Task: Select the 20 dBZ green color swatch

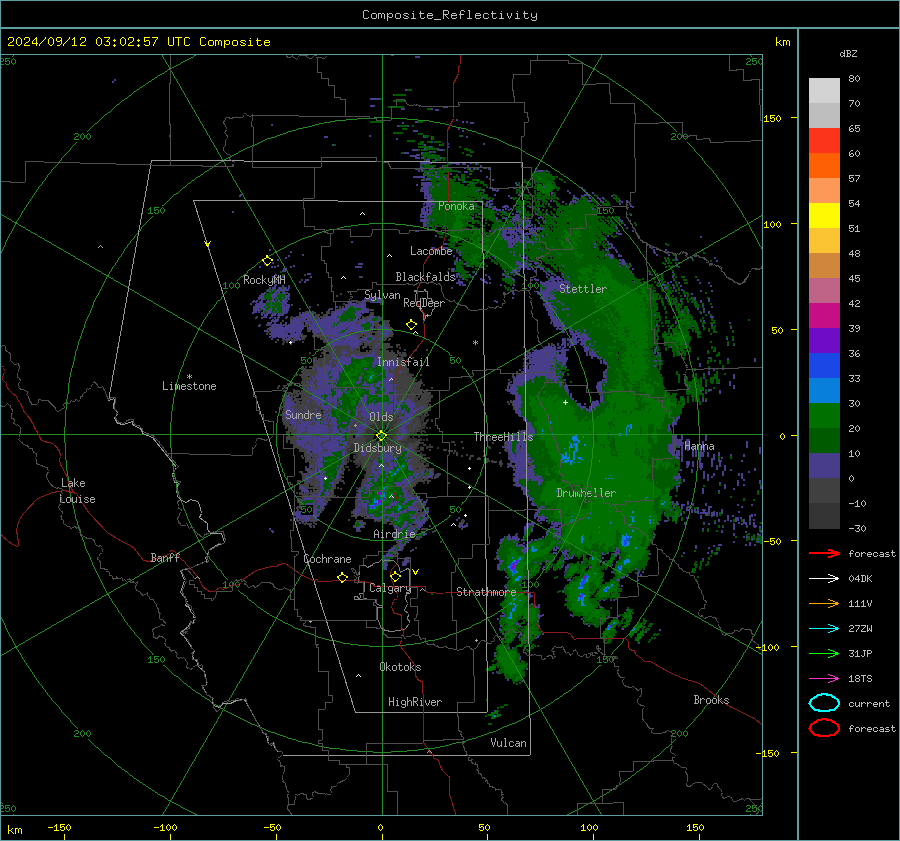Action: [824, 440]
